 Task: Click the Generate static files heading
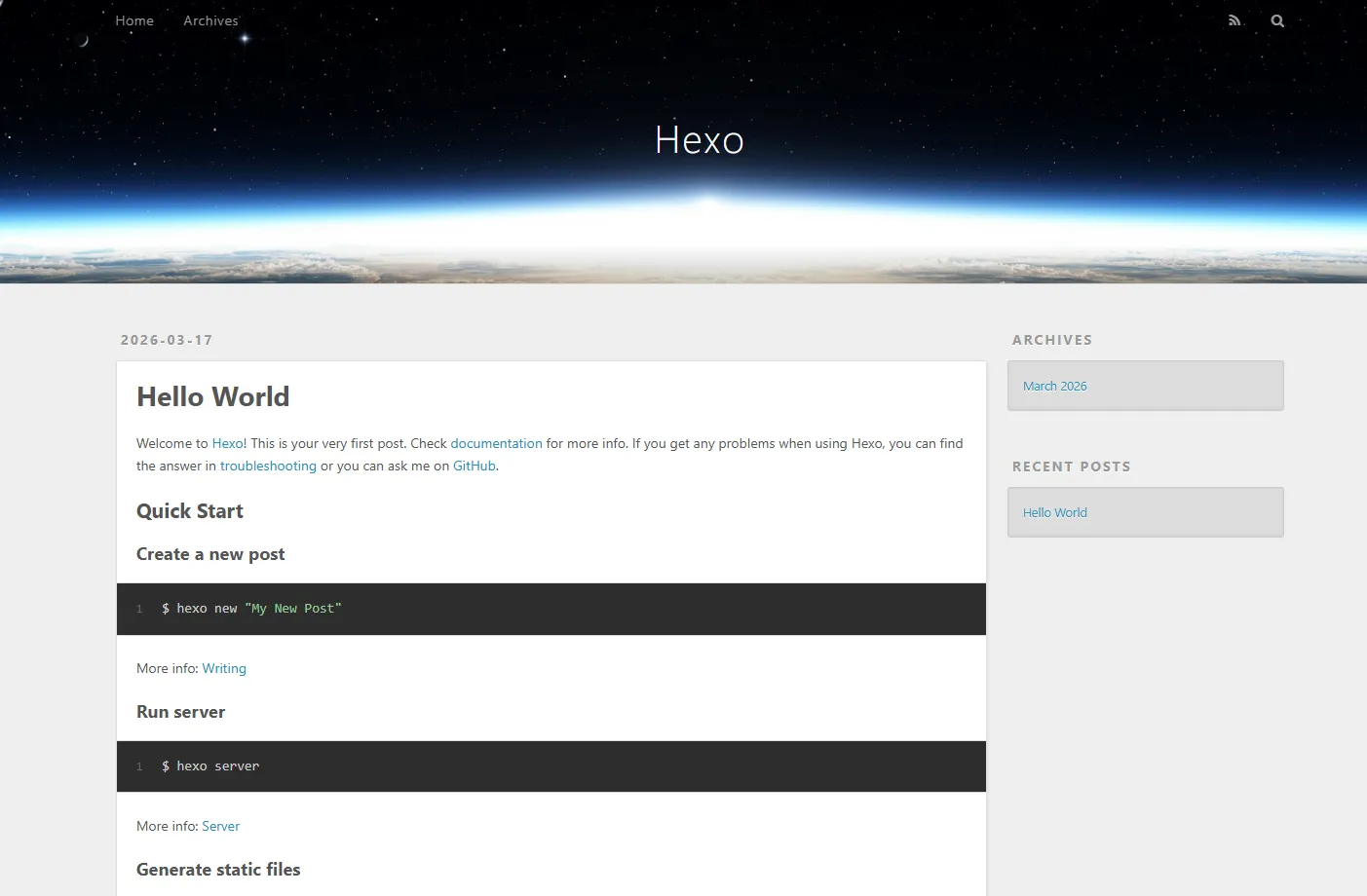218,870
